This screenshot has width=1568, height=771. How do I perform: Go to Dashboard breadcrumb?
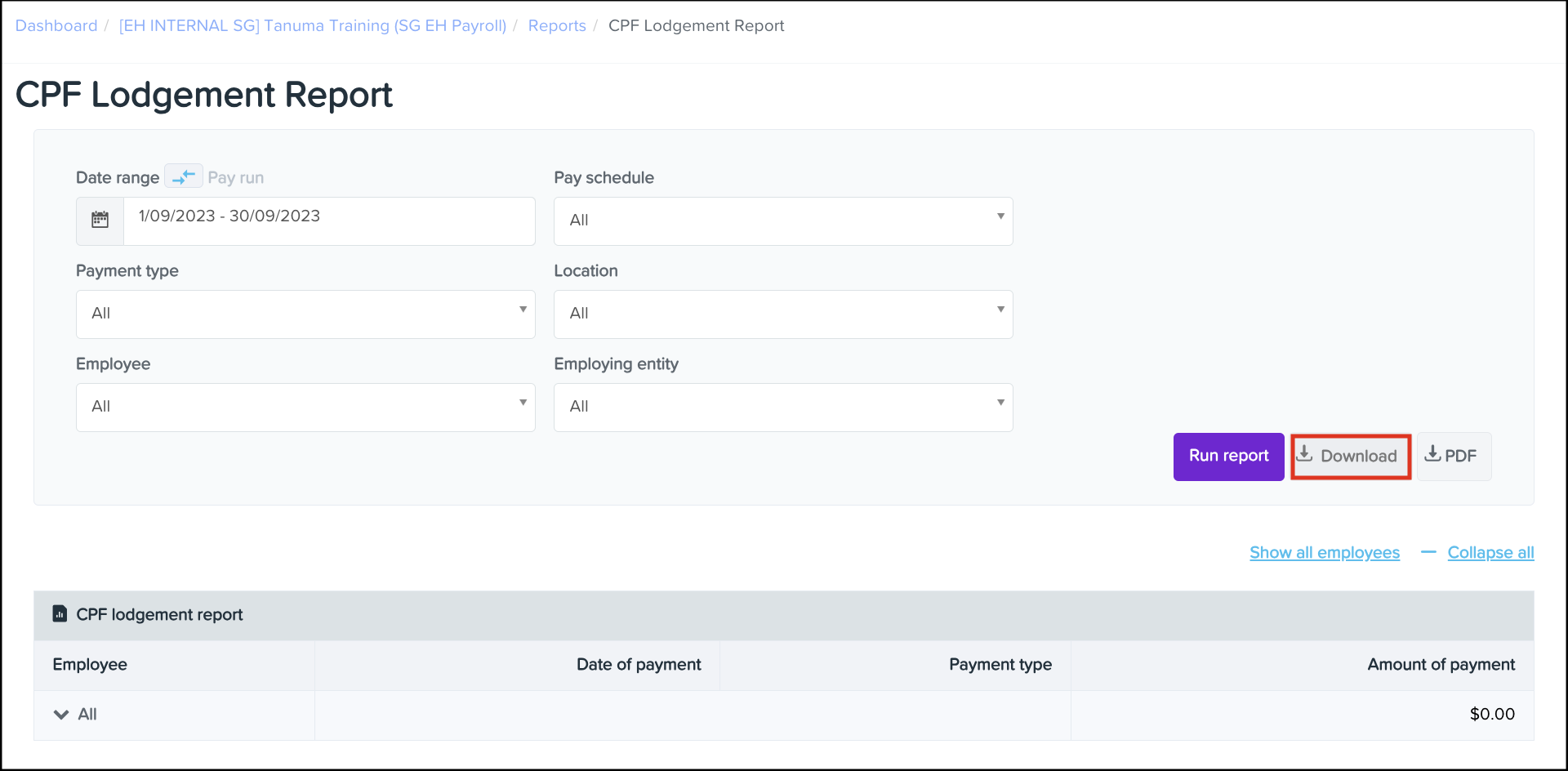(56, 26)
